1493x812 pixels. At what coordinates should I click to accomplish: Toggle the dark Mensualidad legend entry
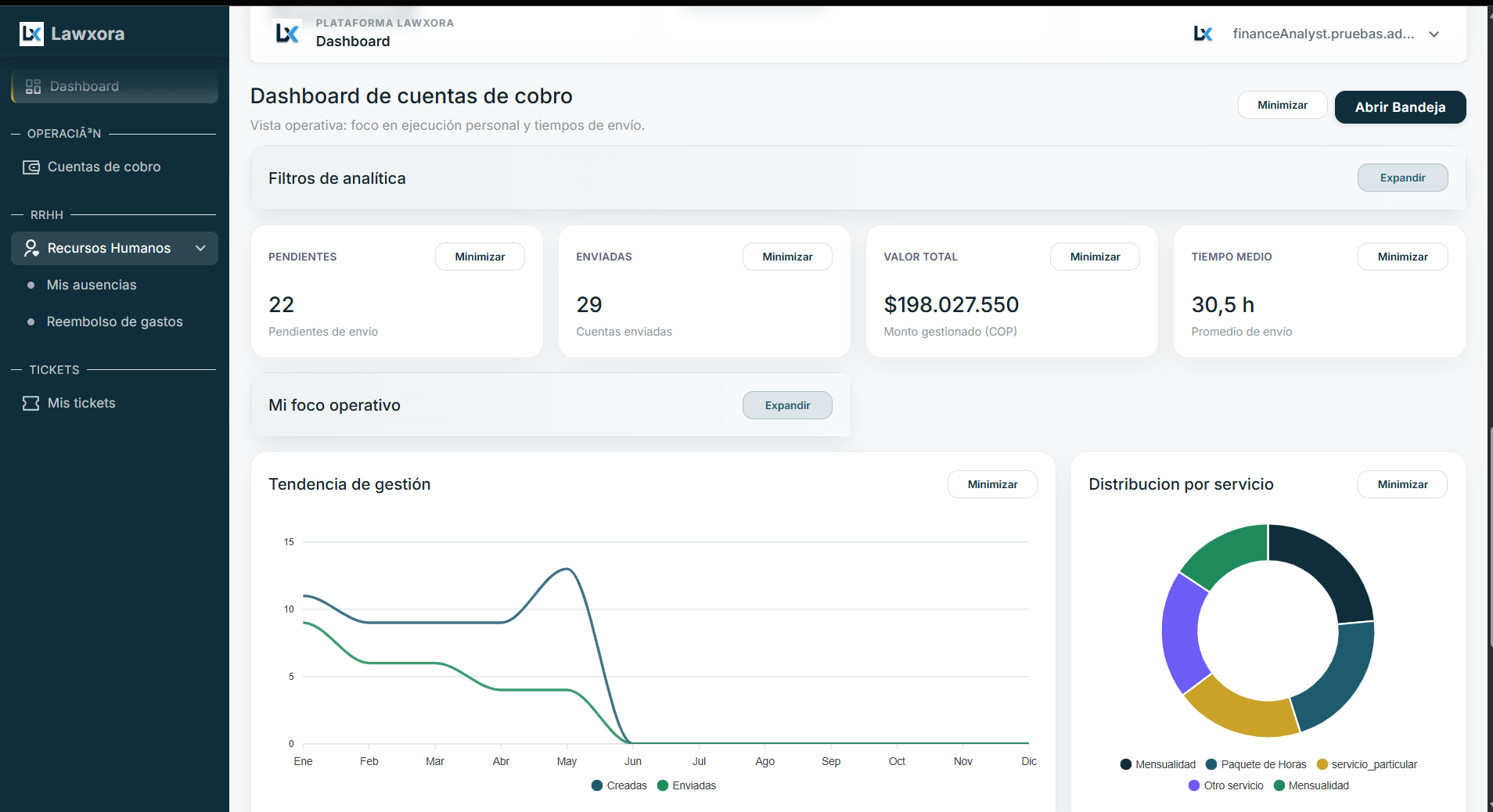(1158, 764)
